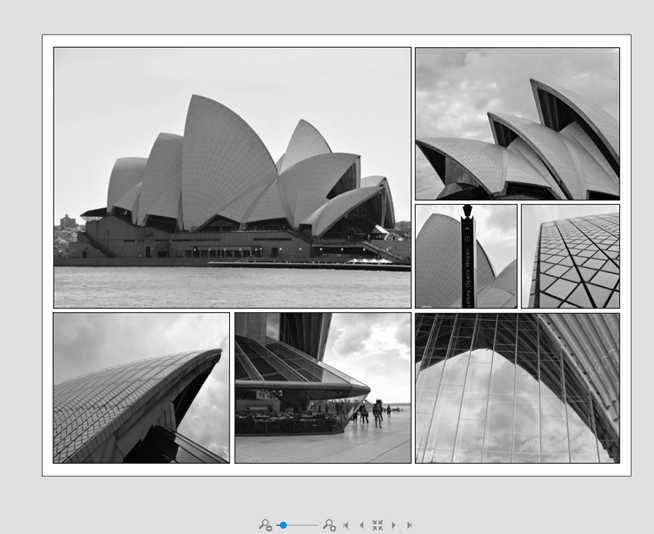This screenshot has width=654, height=534.
Task: Go to the previous page arrow
Action: (x=361, y=525)
